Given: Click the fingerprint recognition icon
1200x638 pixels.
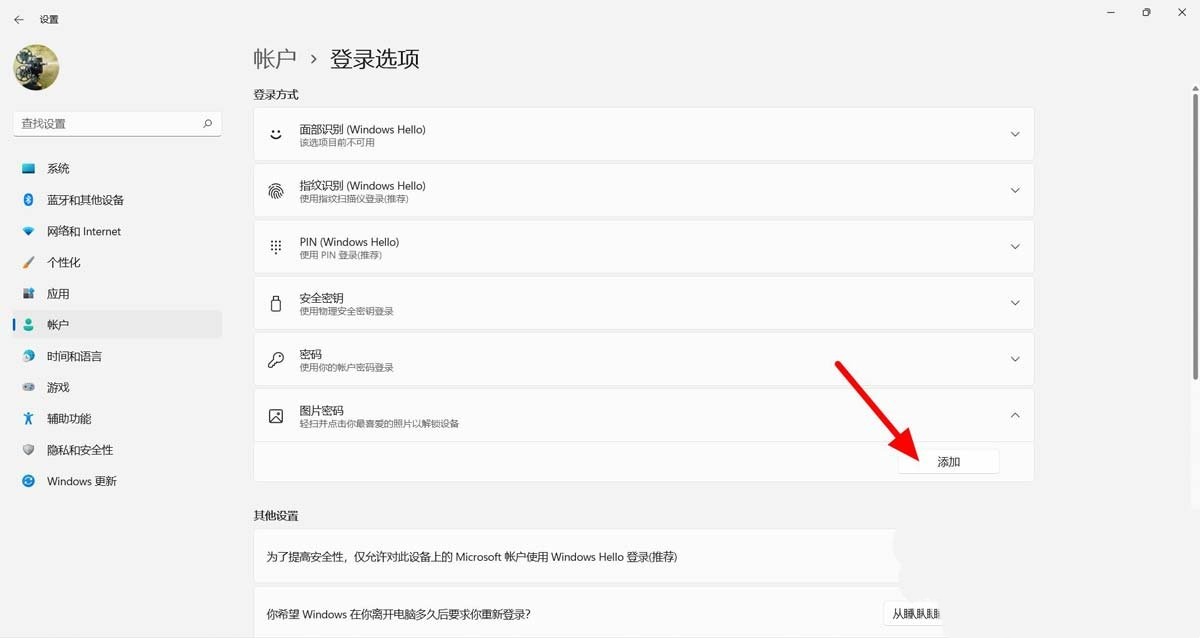Looking at the screenshot, I should click(x=275, y=190).
